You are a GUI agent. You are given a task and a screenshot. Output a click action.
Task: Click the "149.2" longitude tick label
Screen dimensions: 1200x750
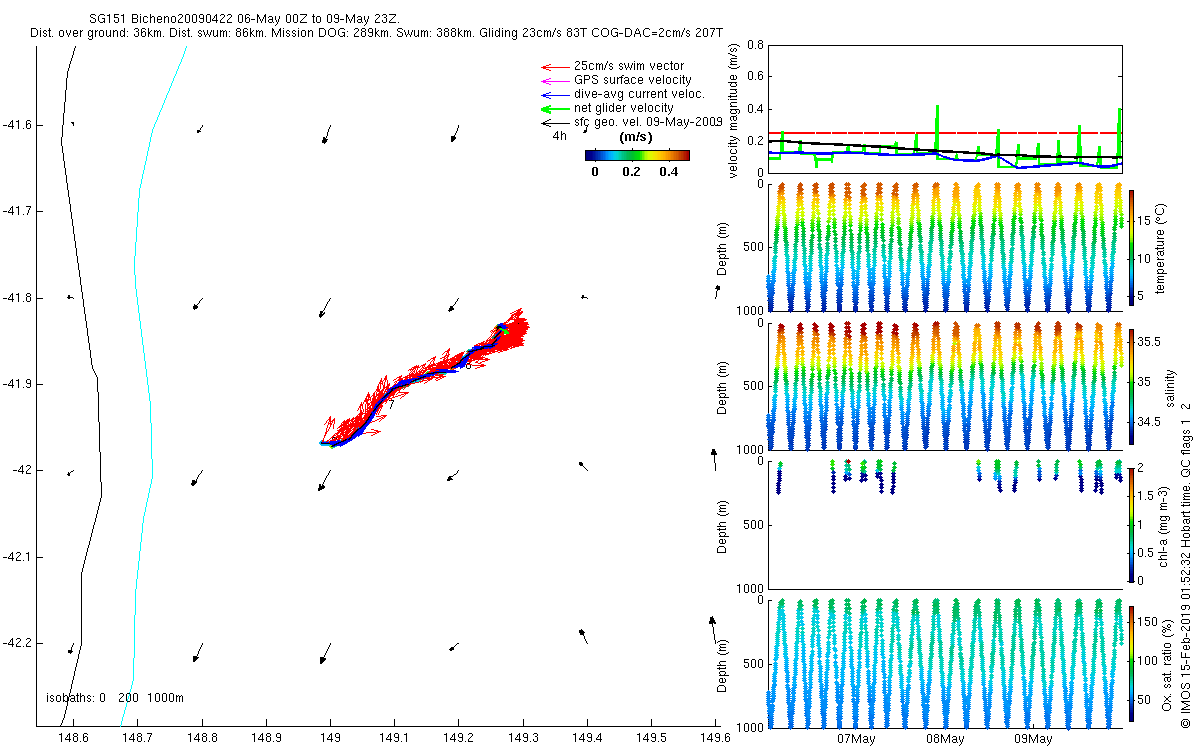(x=459, y=738)
